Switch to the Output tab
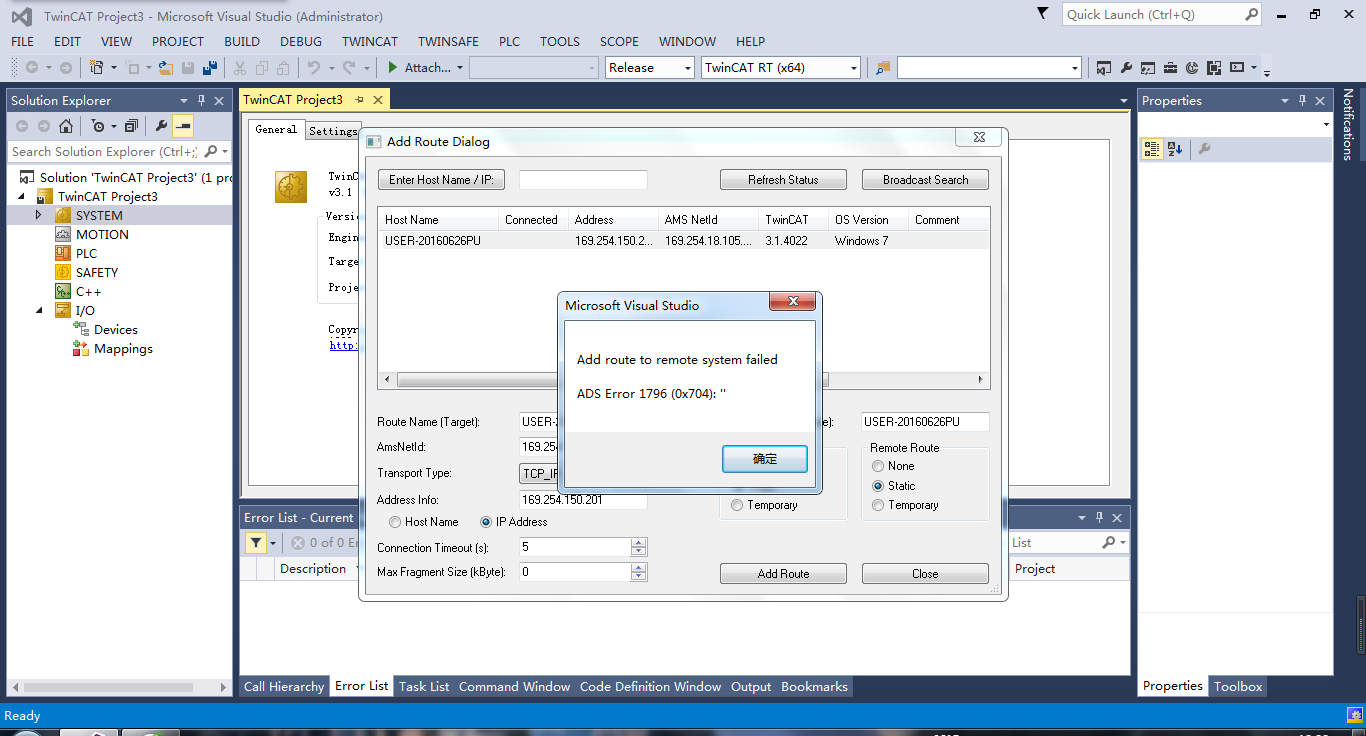Viewport: 1366px width, 736px height. click(751, 687)
